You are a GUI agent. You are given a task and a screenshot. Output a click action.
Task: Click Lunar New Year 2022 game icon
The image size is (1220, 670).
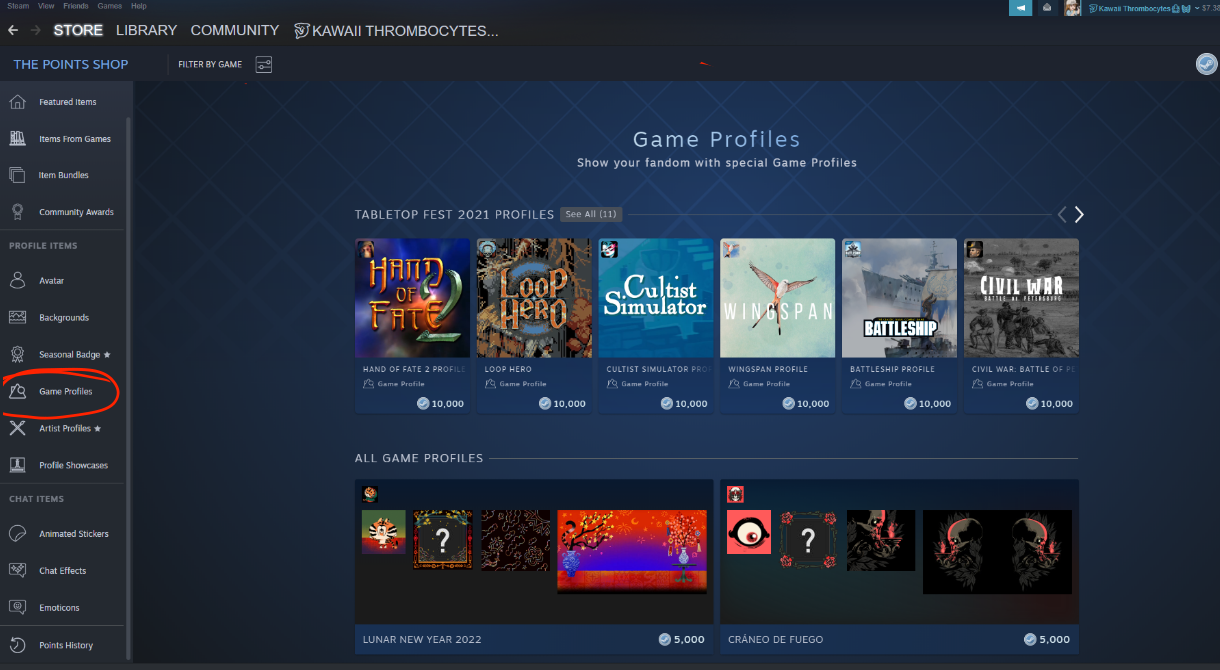tap(370, 494)
